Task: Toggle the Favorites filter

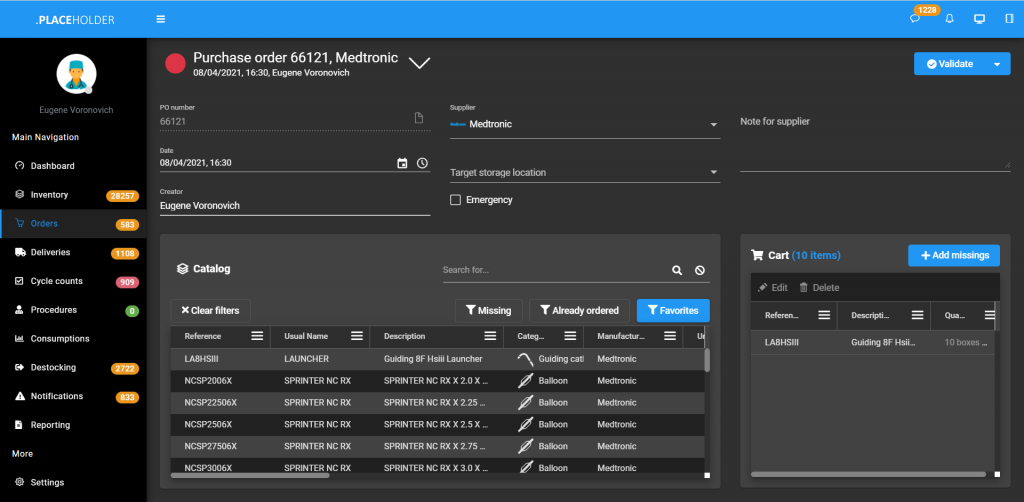Action: (x=672, y=311)
